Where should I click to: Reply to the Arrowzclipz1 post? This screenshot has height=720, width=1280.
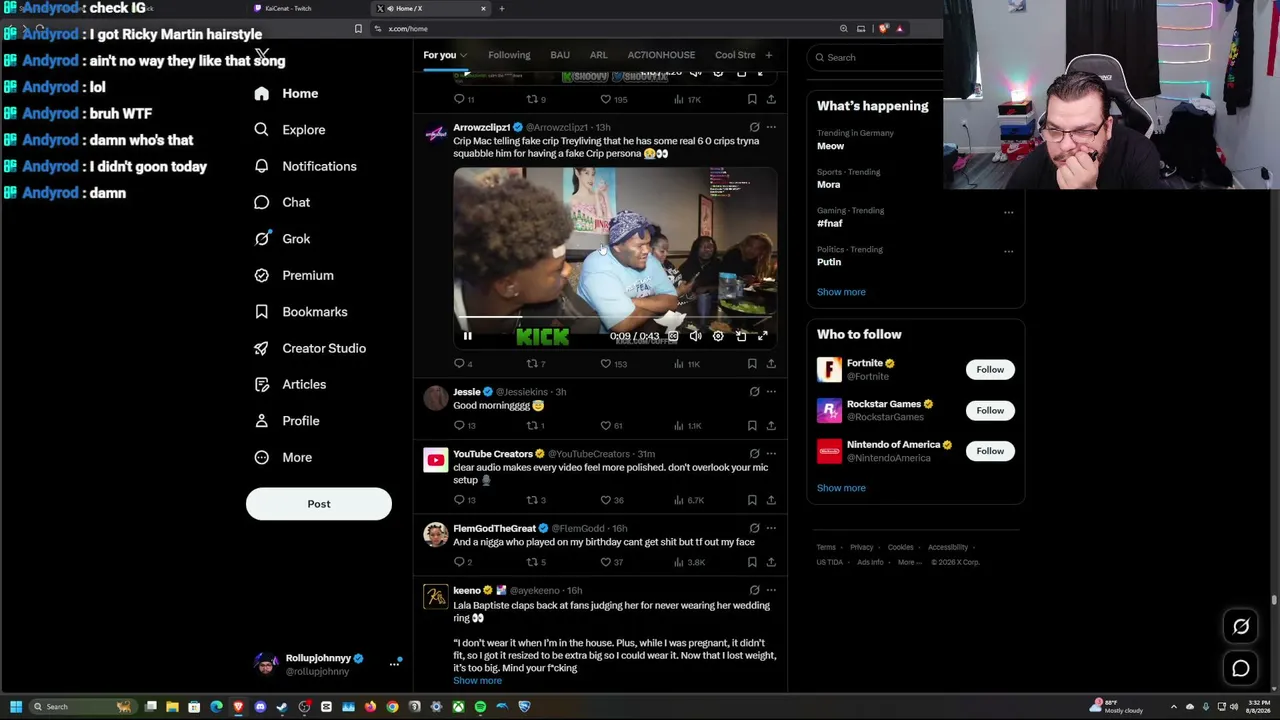pyautogui.click(x=459, y=364)
